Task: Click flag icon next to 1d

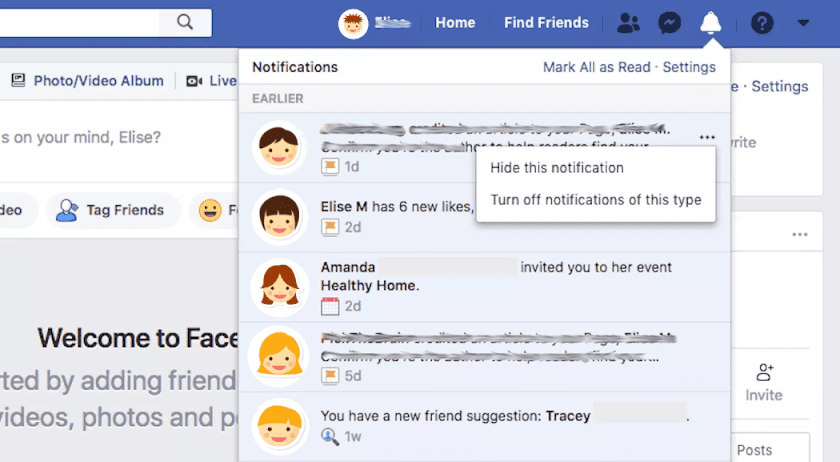Action: tap(330, 167)
